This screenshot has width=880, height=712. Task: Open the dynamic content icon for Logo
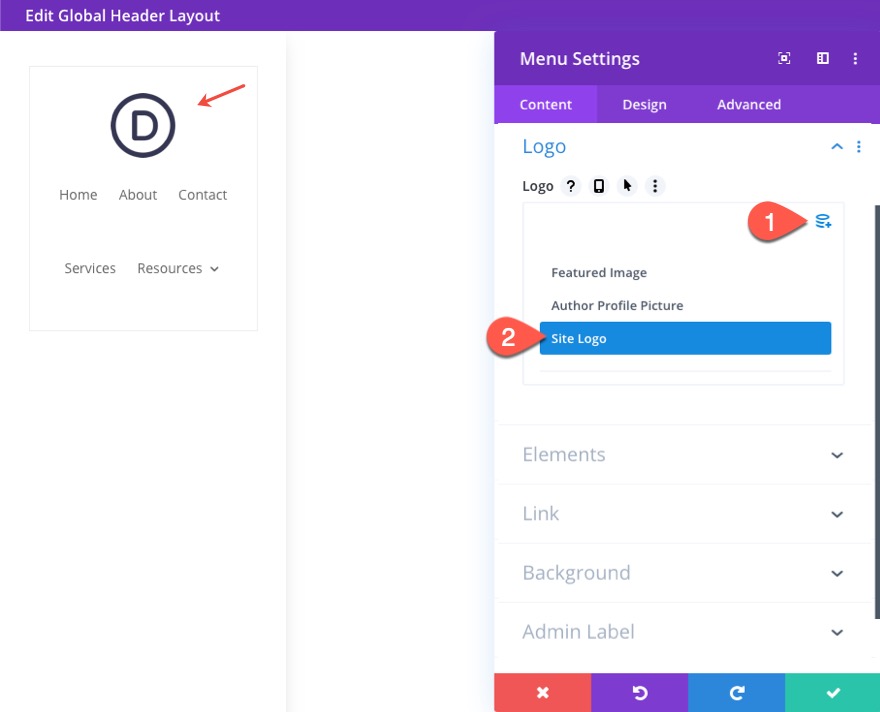(x=822, y=221)
